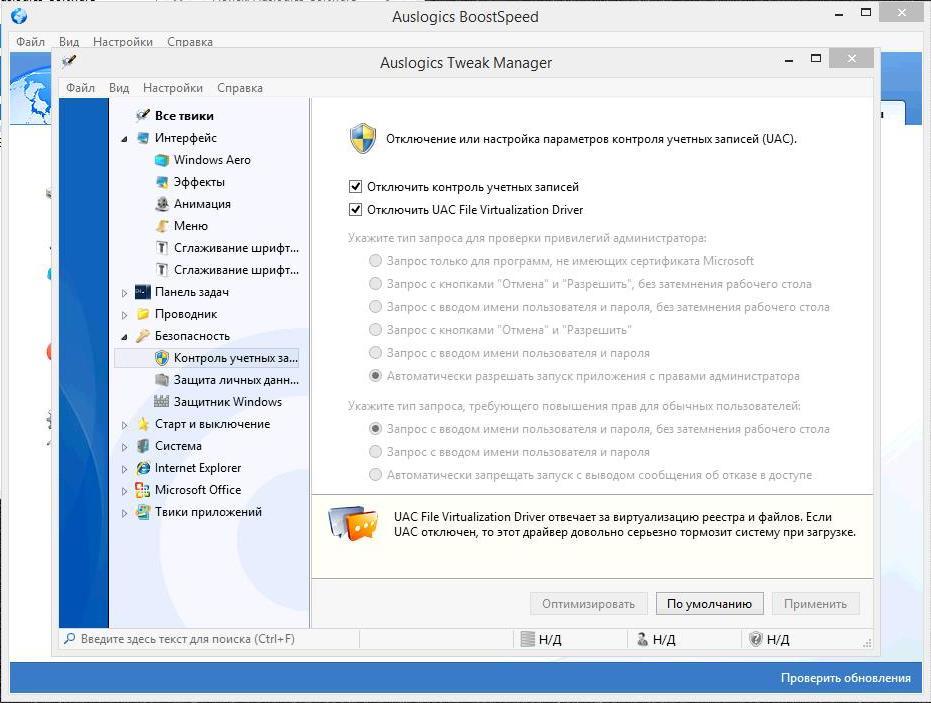Select Автоматически разрешать запуск приложения radio
This screenshot has height=703, width=931.
coord(375,375)
